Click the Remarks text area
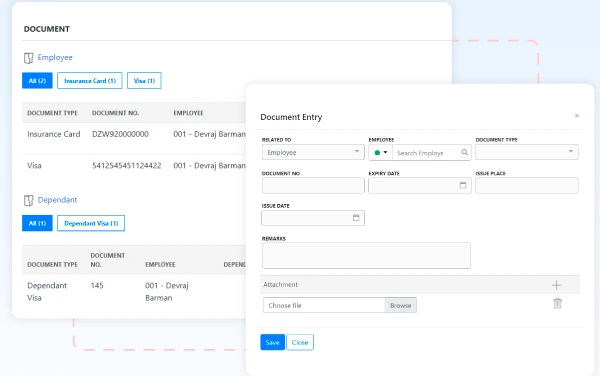The width and height of the screenshot is (600, 376). click(366, 256)
